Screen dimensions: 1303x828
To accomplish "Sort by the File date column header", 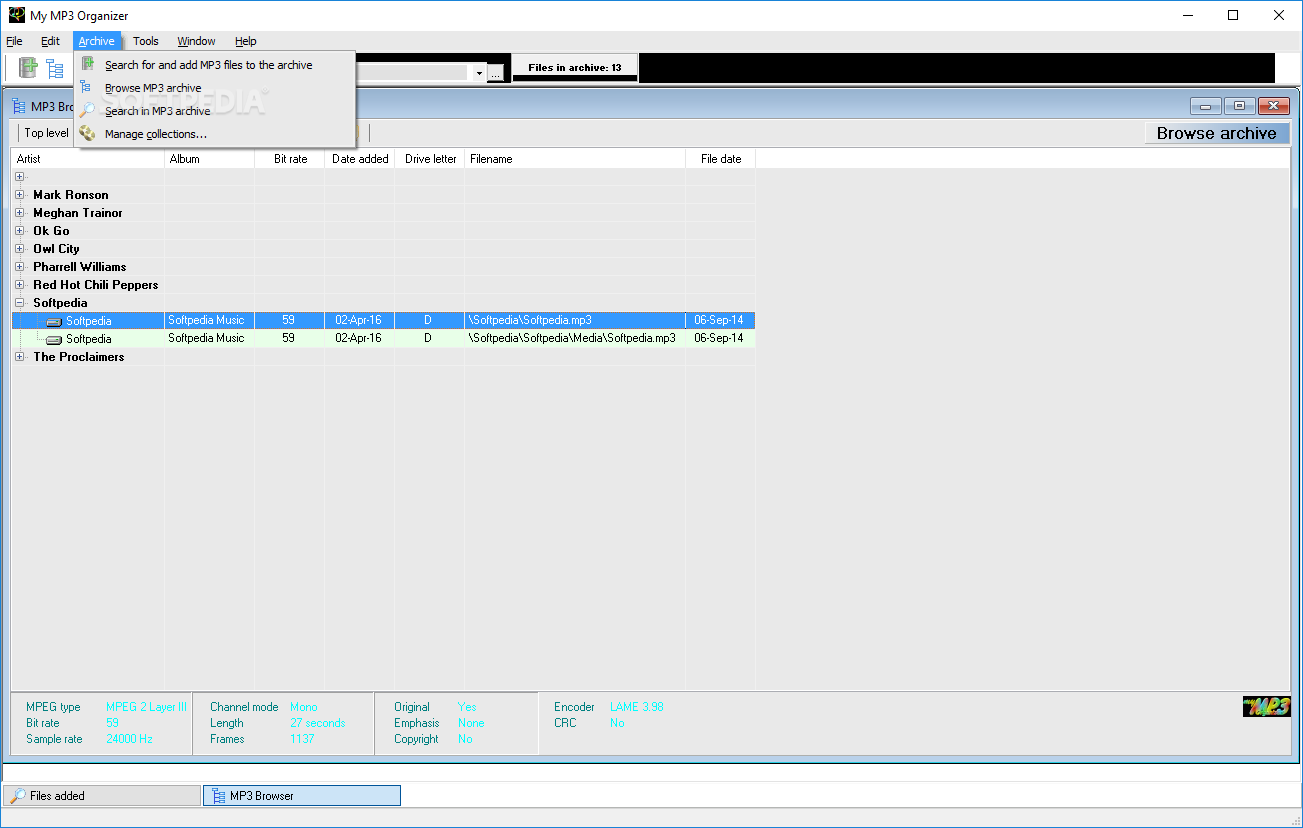I will pyautogui.click(x=721, y=159).
